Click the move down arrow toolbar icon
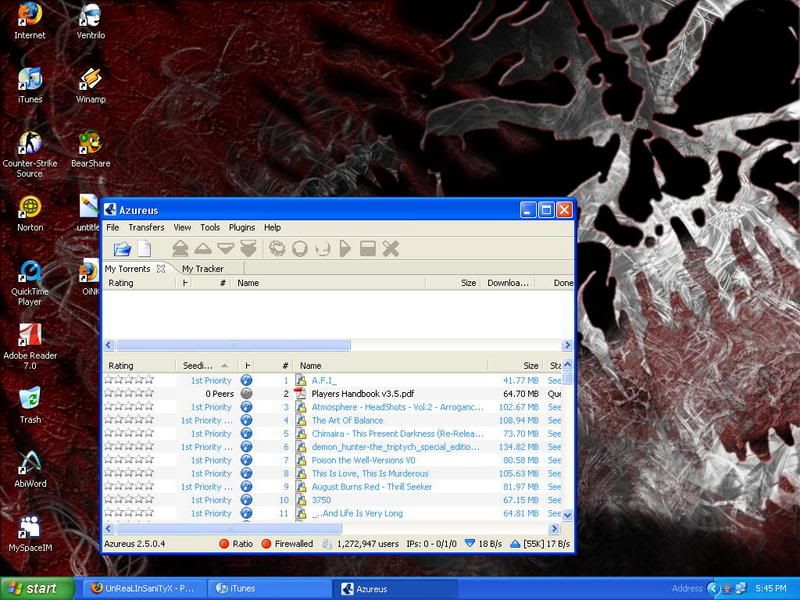Screen dimensions: 800x600 (x=226, y=248)
